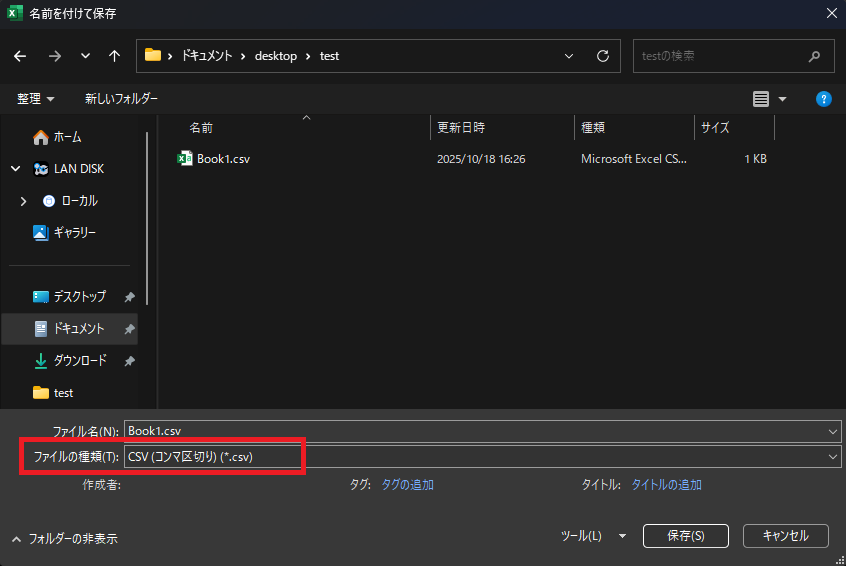Create a folder with 新しいフォルダー
The width and height of the screenshot is (846, 566).
click(121, 99)
